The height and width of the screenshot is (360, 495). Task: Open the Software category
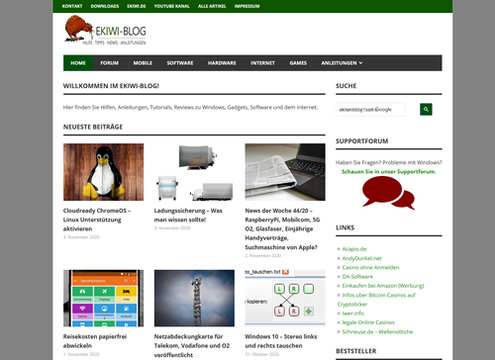(180, 63)
